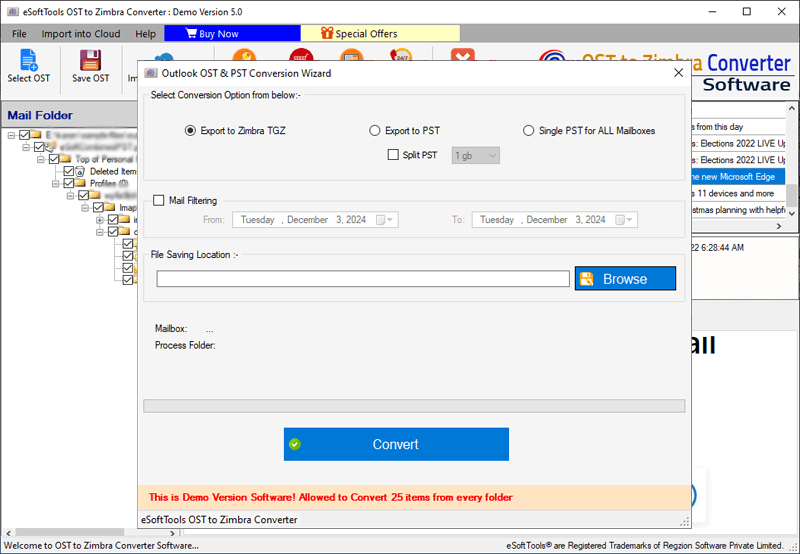Collapse the Profiles tree node
Screen dimensions: 800x554
coord(56,183)
